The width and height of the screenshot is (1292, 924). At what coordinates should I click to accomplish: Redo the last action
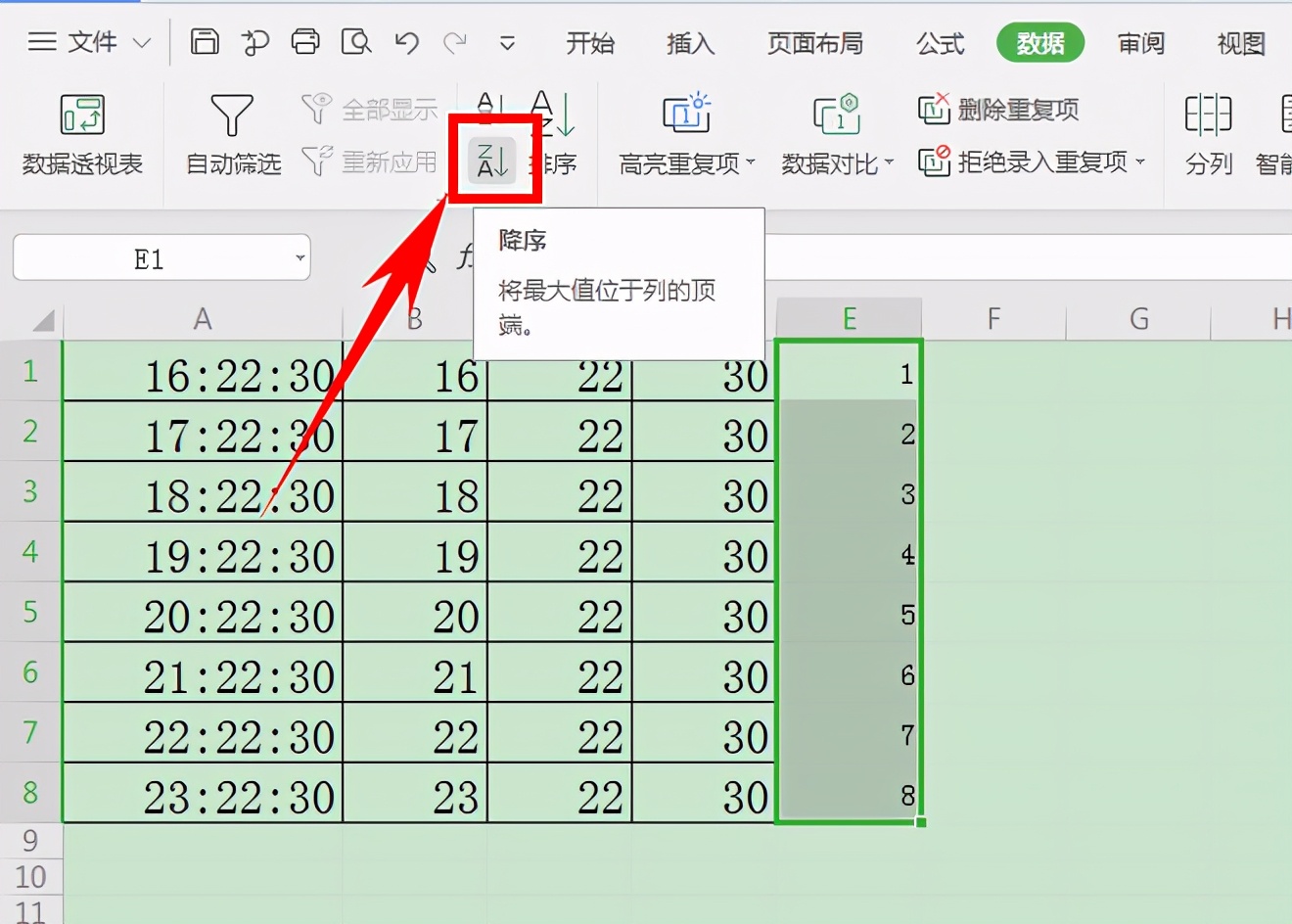pos(455,42)
